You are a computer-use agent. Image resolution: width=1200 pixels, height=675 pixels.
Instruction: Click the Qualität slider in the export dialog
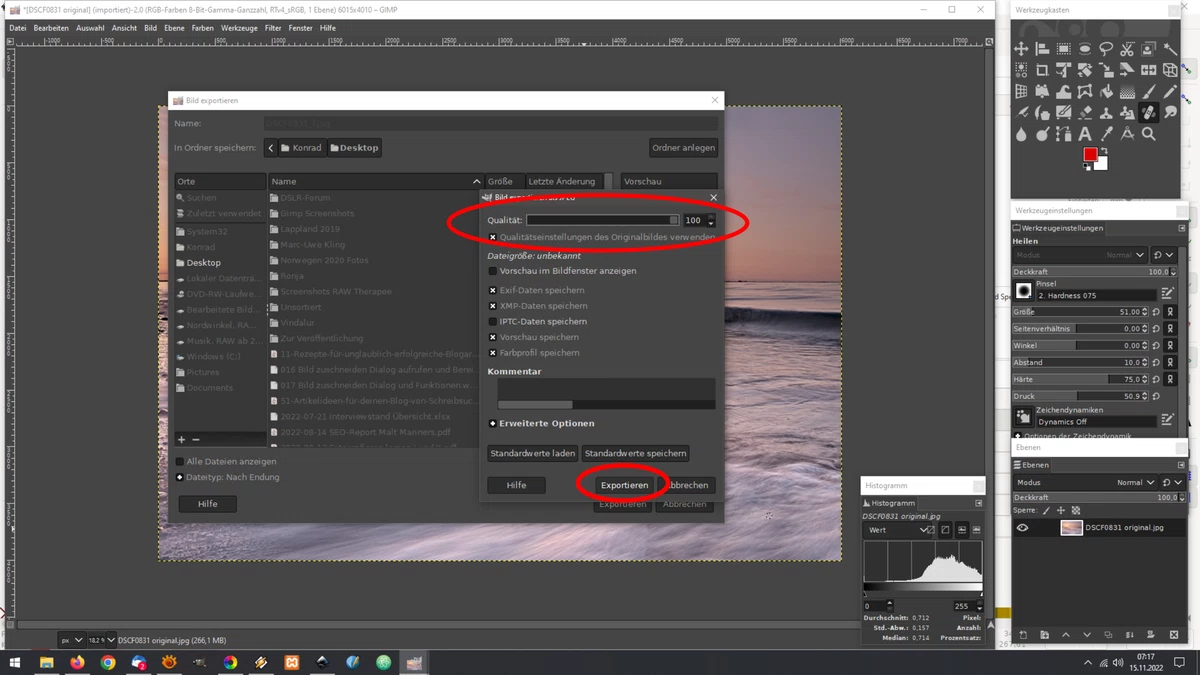tap(603, 220)
